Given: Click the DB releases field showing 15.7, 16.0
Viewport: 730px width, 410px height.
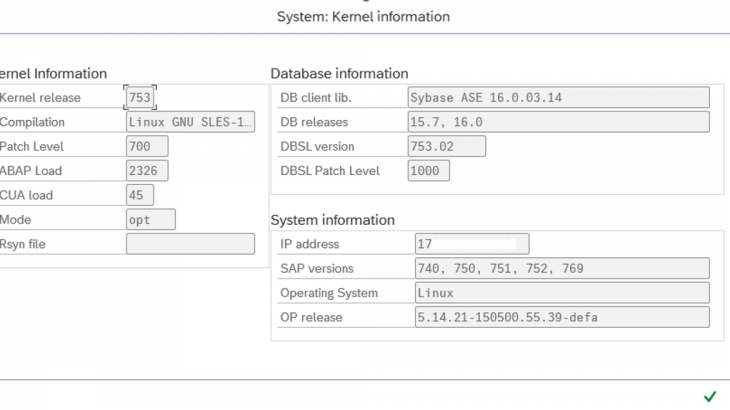Looking at the screenshot, I should click(x=558, y=122).
